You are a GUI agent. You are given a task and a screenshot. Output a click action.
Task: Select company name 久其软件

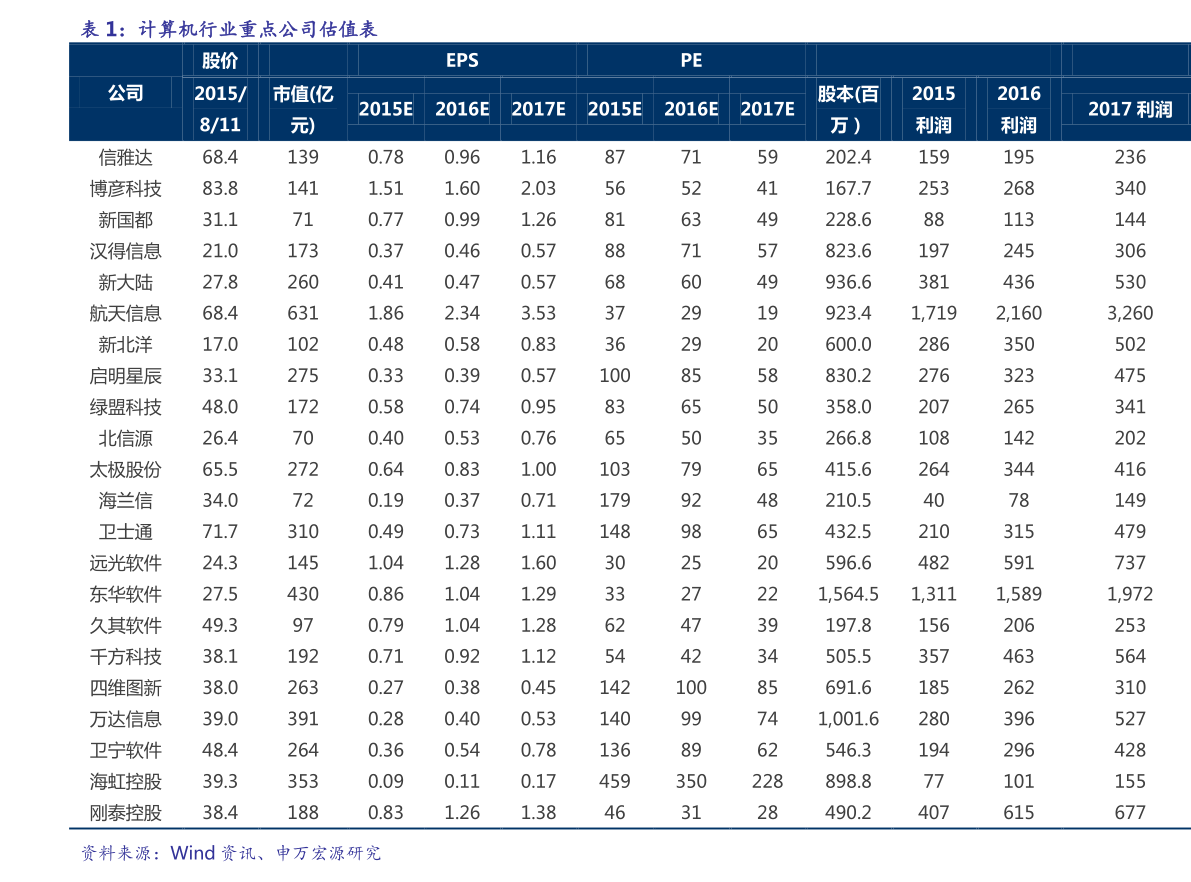(x=125, y=625)
